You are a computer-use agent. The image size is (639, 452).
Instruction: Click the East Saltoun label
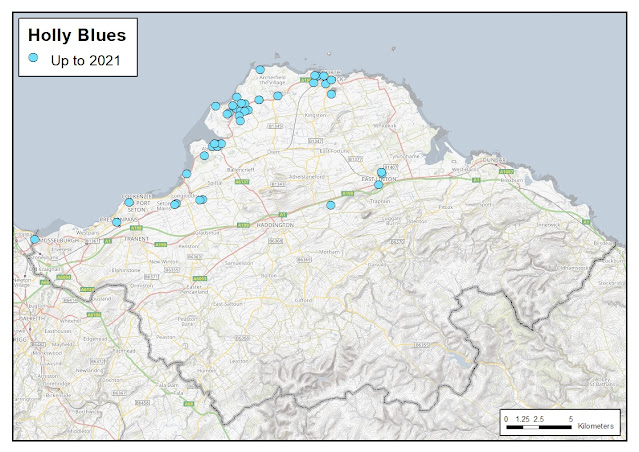pos(229,304)
